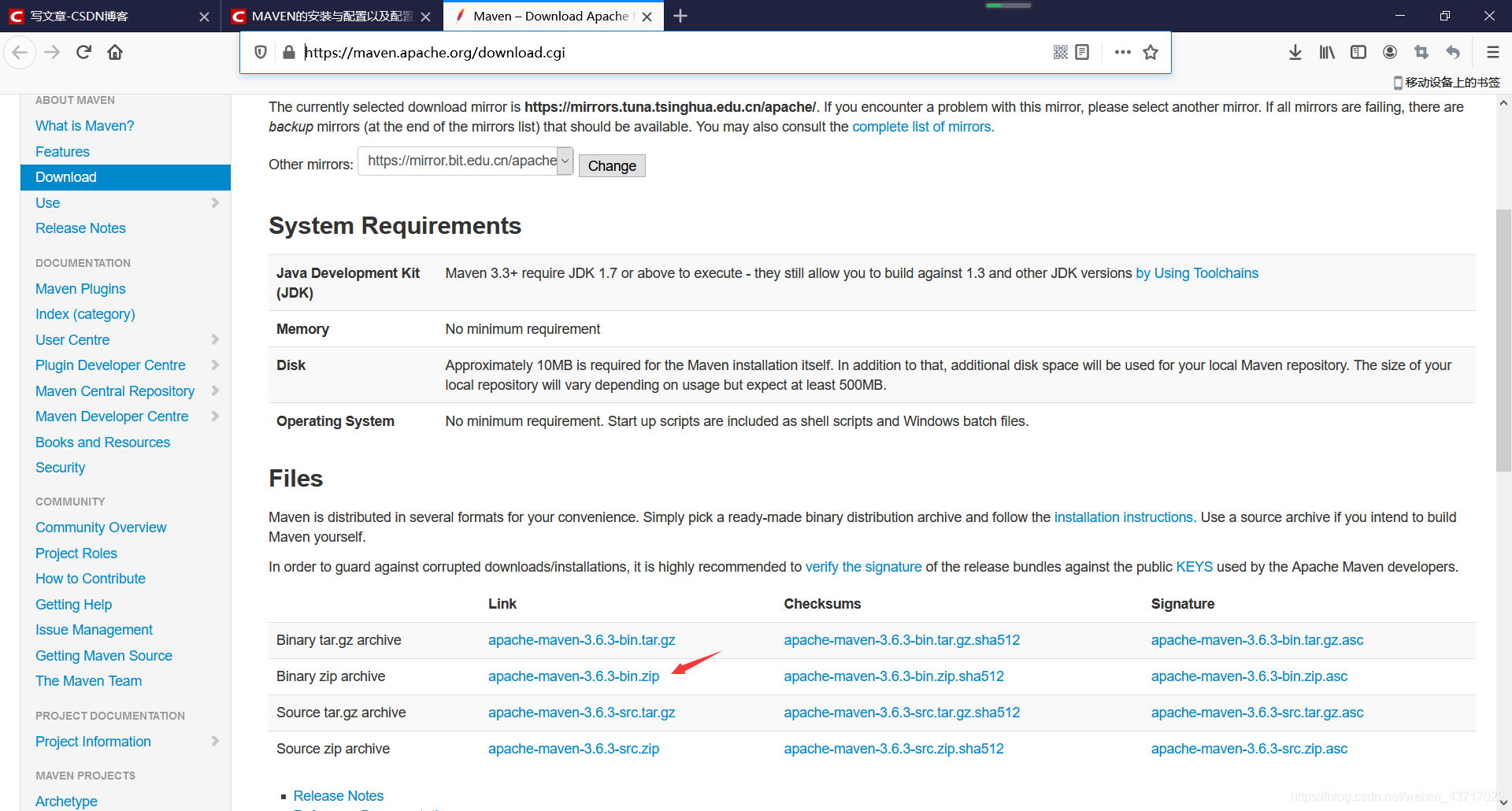Open verify the signature link

863,567
